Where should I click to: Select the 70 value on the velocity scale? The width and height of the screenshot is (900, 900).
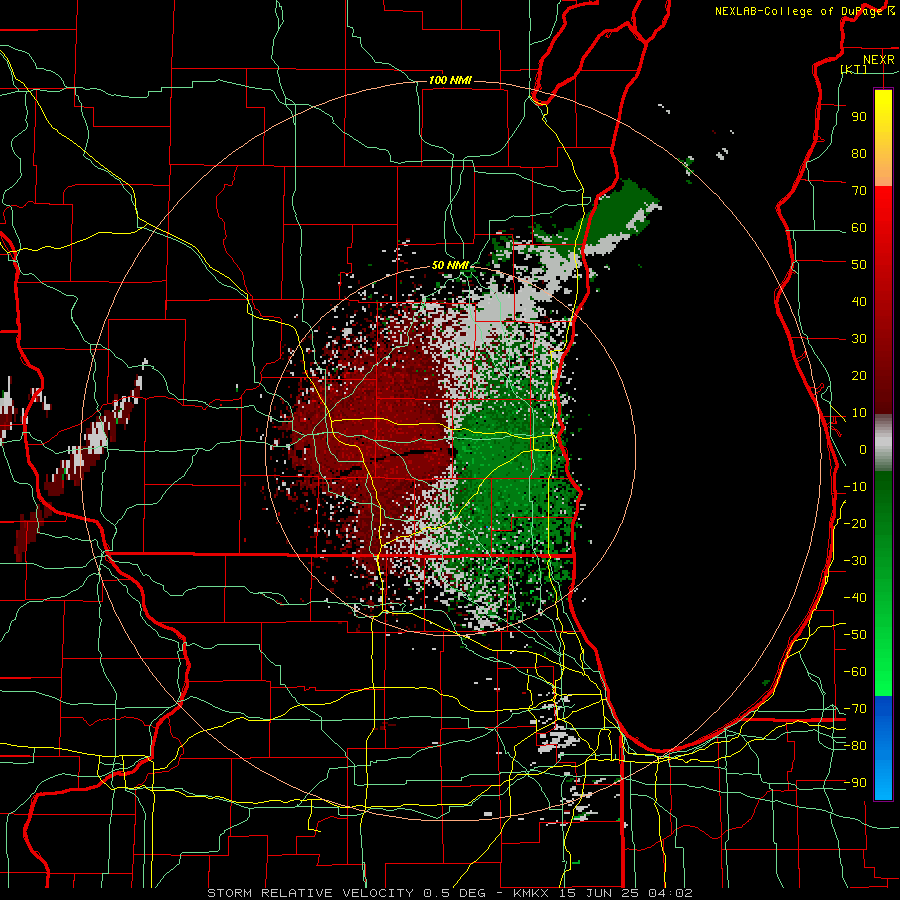[x=859, y=191]
